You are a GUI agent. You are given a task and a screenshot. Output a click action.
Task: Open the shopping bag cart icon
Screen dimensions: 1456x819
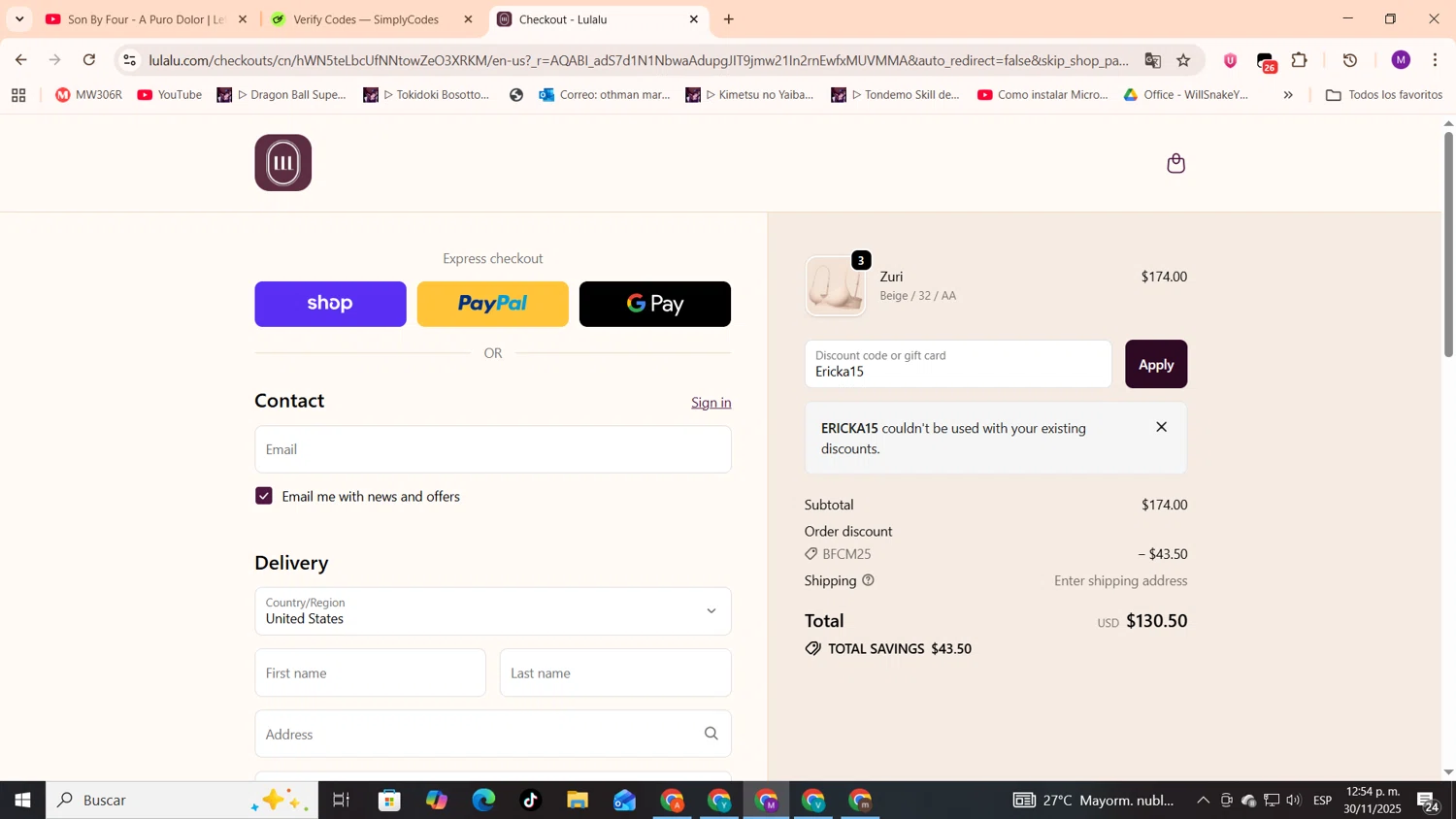(1175, 163)
